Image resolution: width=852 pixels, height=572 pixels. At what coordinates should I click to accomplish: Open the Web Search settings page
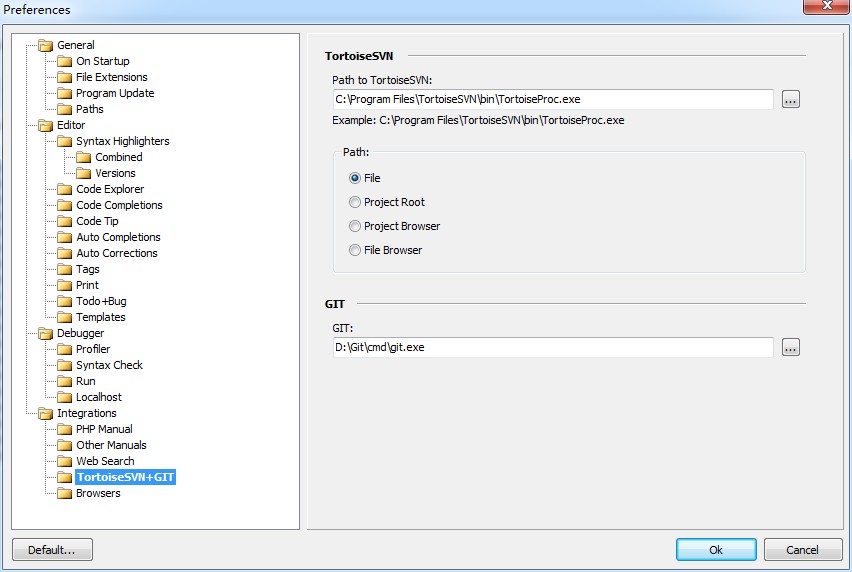click(105, 461)
